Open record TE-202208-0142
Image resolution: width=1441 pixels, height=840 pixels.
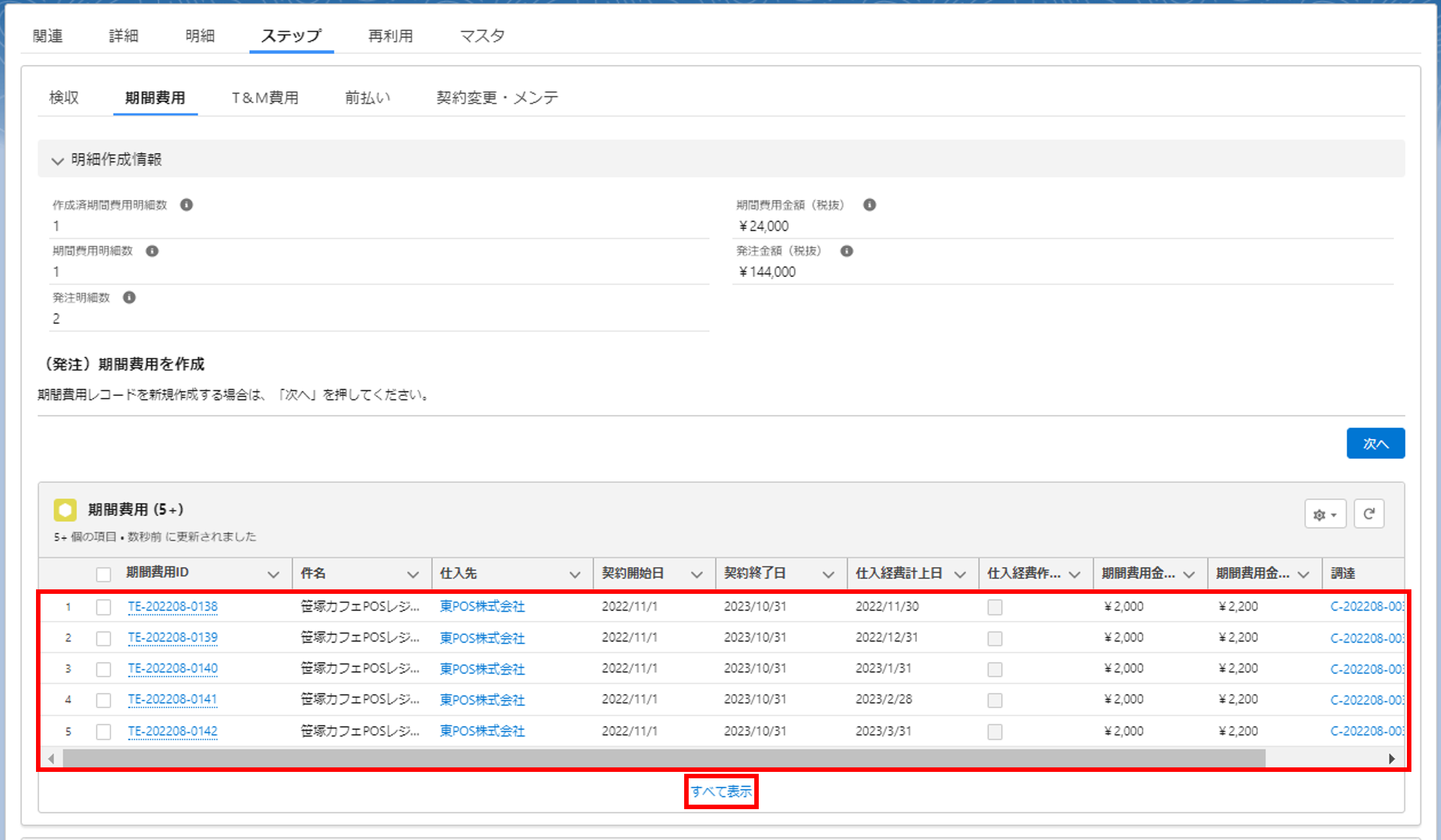(x=172, y=731)
